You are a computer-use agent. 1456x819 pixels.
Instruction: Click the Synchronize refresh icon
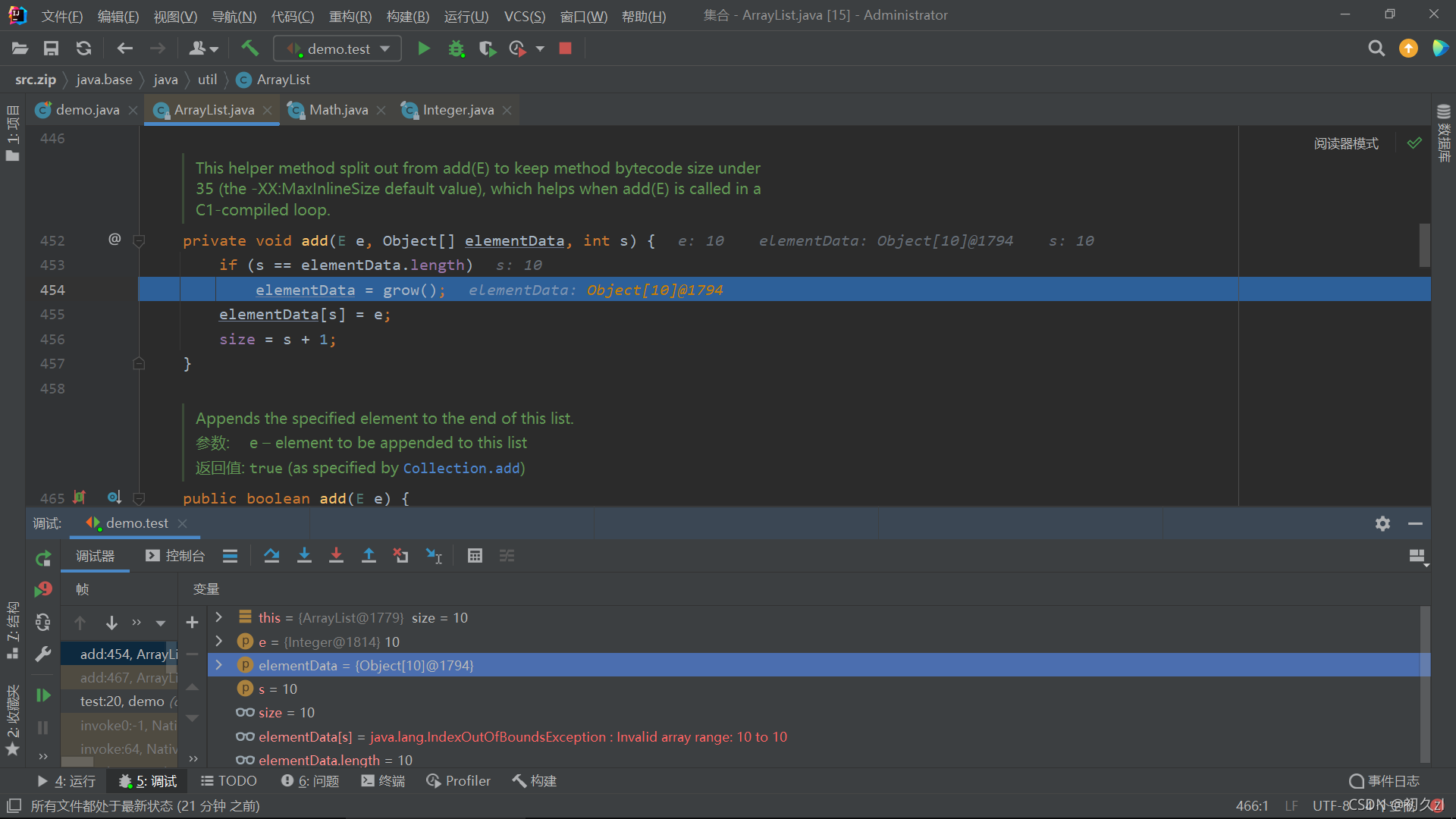[83, 49]
